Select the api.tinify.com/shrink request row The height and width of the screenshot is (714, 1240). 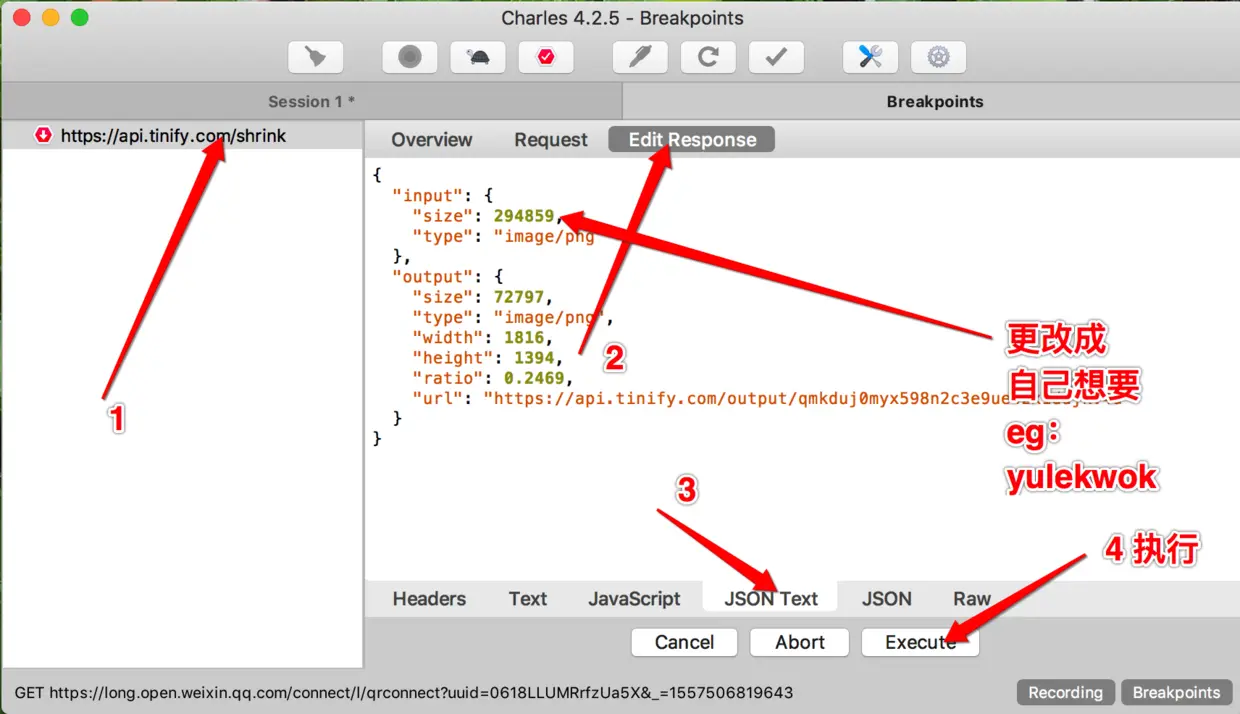coord(182,135)
